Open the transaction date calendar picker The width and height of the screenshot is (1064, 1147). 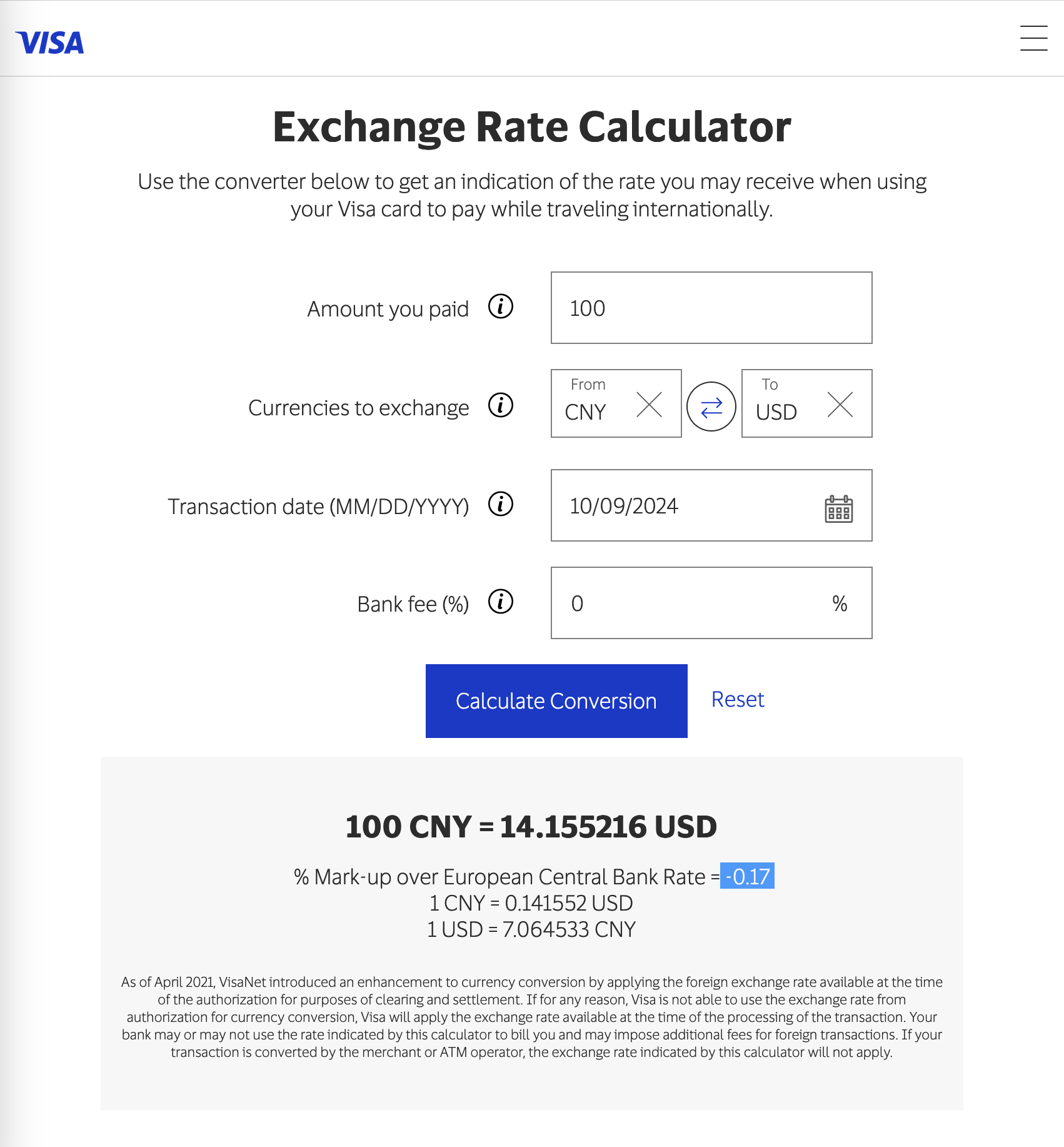838,509
